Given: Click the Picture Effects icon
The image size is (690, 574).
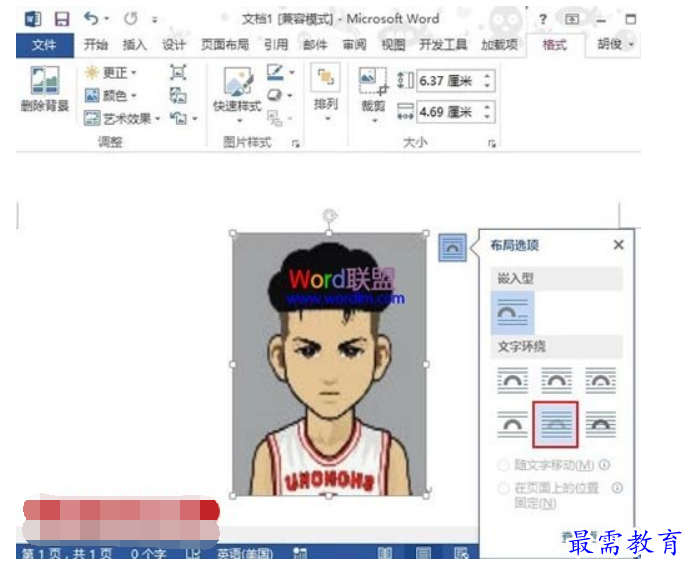Looking at the screenshot, I should click(274, 95).
